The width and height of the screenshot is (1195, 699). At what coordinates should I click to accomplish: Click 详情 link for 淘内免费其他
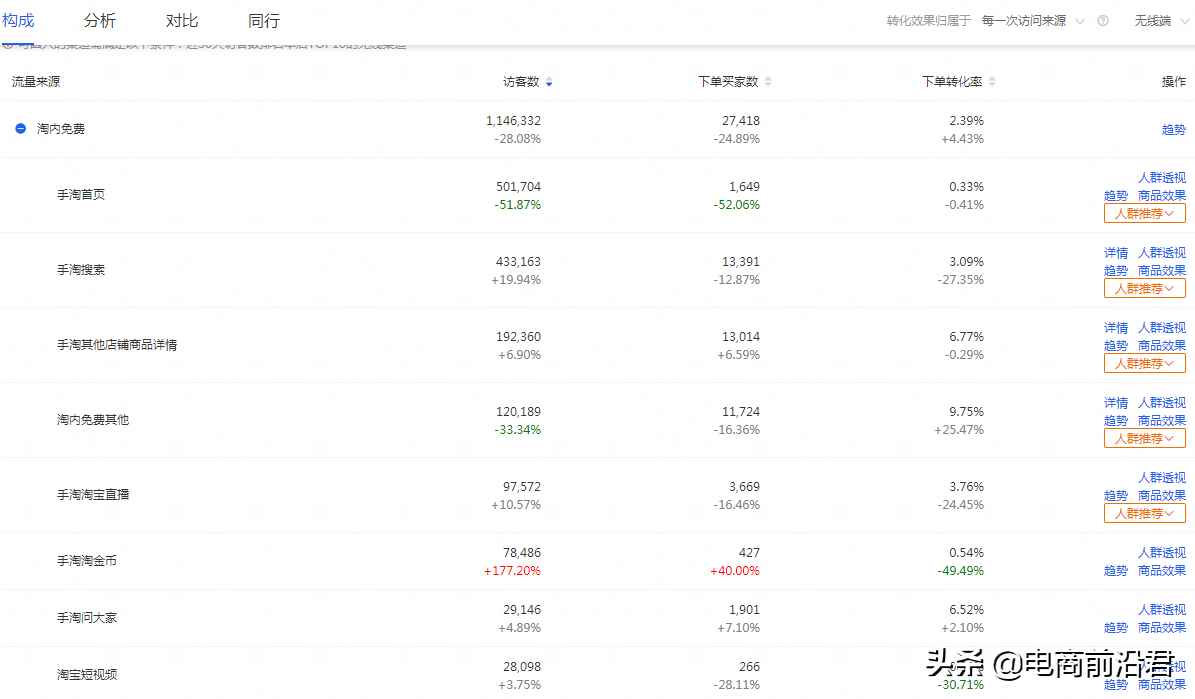pyautogui.click(x=1116, y=403)
